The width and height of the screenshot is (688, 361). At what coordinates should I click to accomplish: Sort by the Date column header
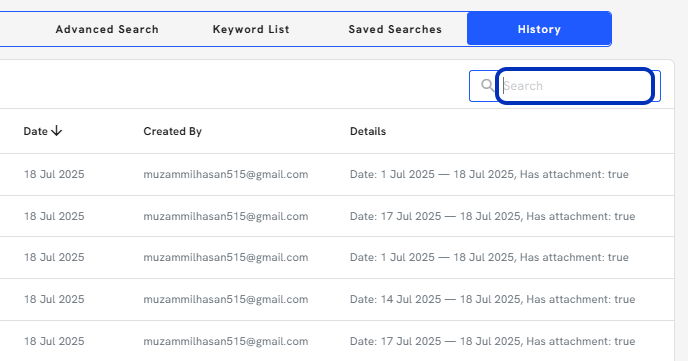click(36, 131)
